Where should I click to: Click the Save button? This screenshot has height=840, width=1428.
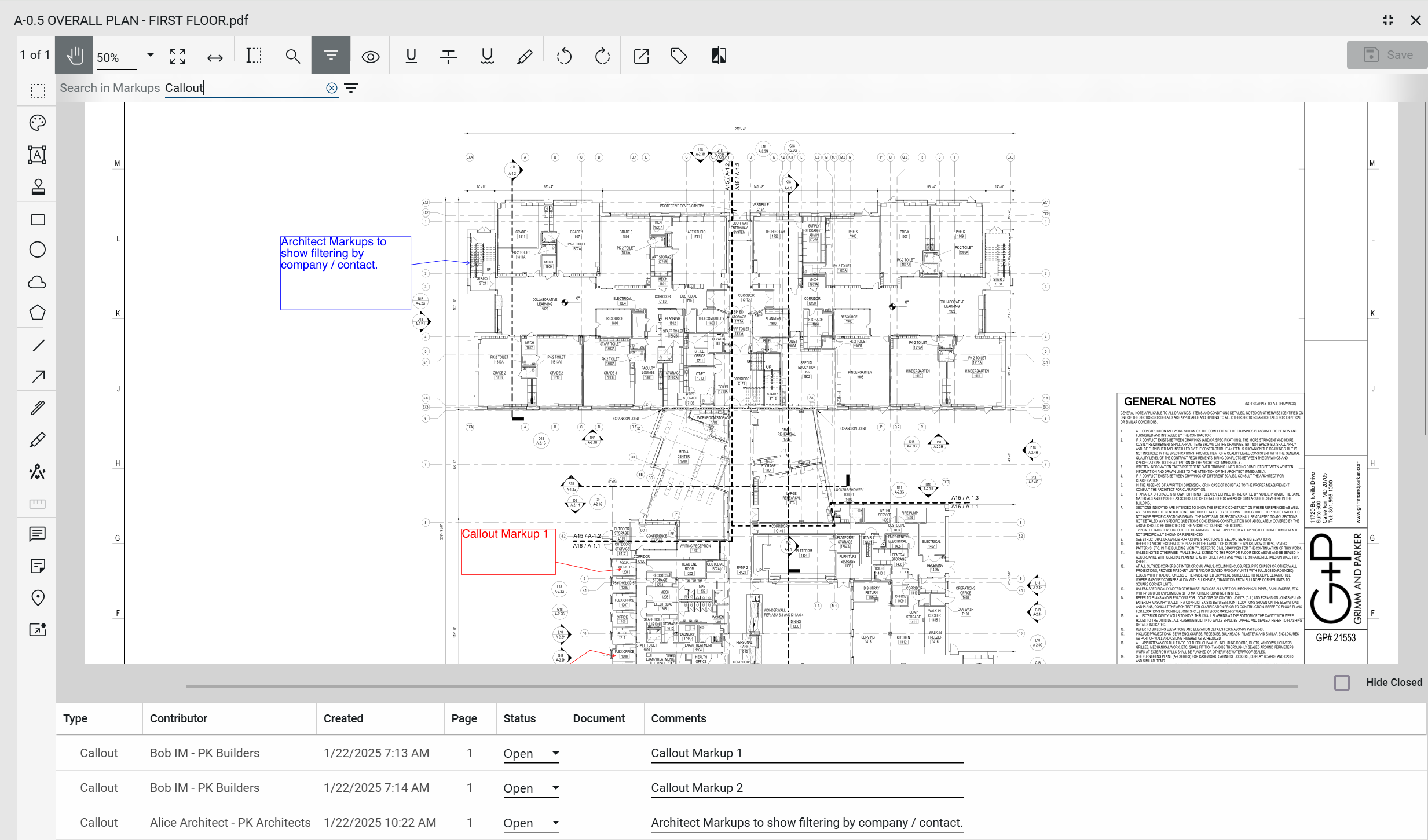[1387, 55]
